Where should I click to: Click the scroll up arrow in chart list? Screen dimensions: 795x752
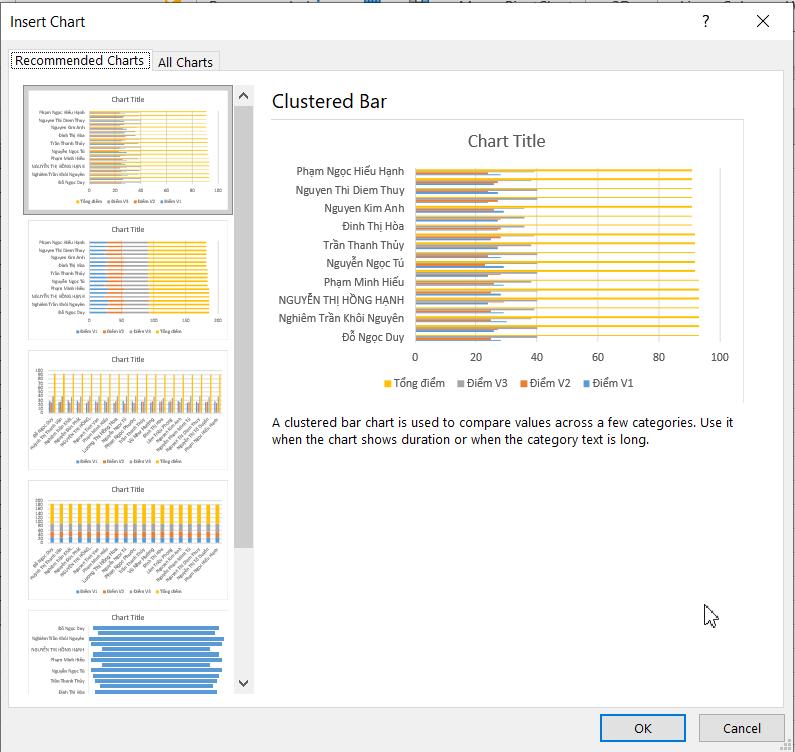tap(243, 97)
